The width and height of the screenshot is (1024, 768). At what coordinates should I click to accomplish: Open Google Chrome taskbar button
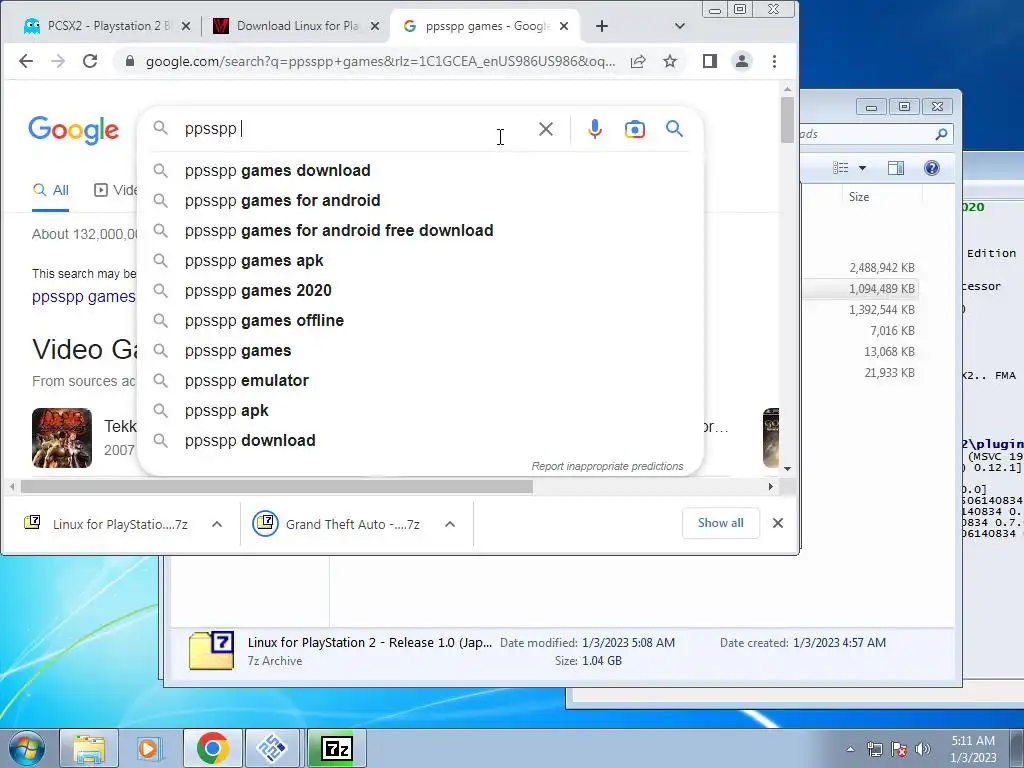tap(212, 748)
